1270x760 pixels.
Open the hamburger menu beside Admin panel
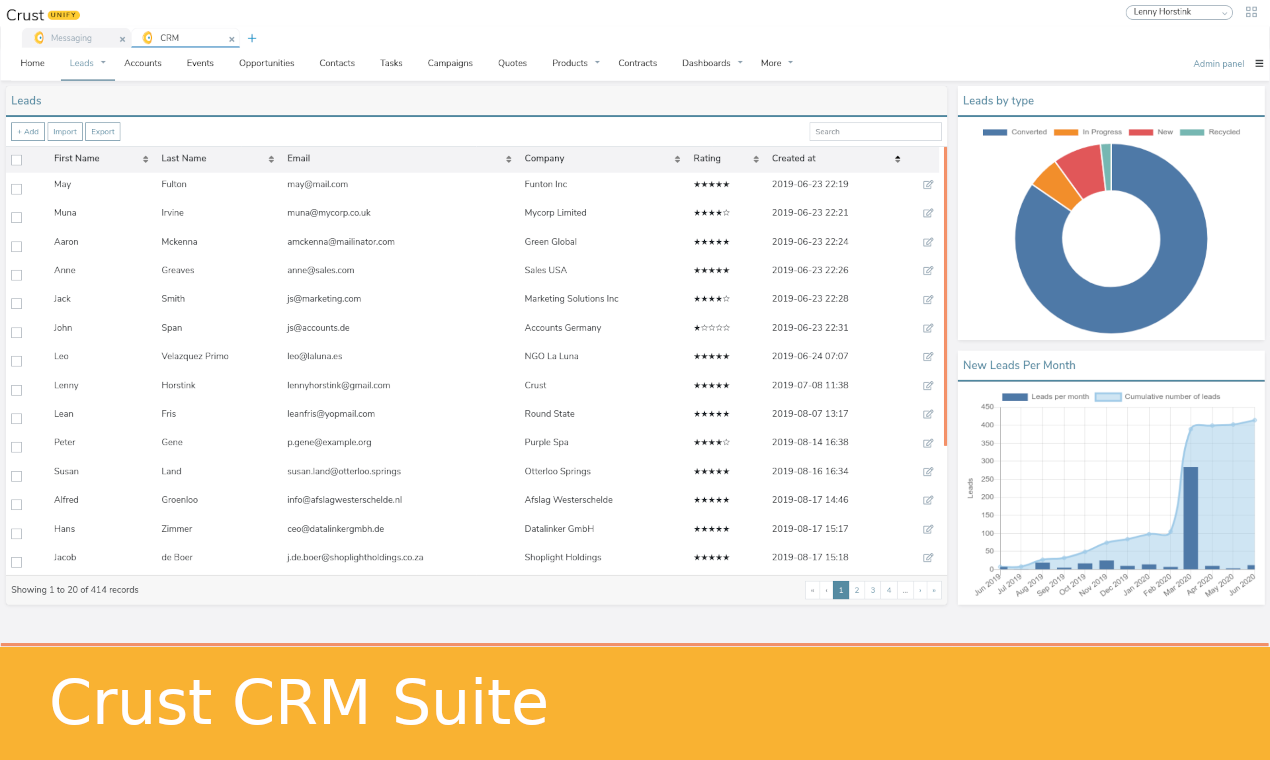pos(1259,63)
